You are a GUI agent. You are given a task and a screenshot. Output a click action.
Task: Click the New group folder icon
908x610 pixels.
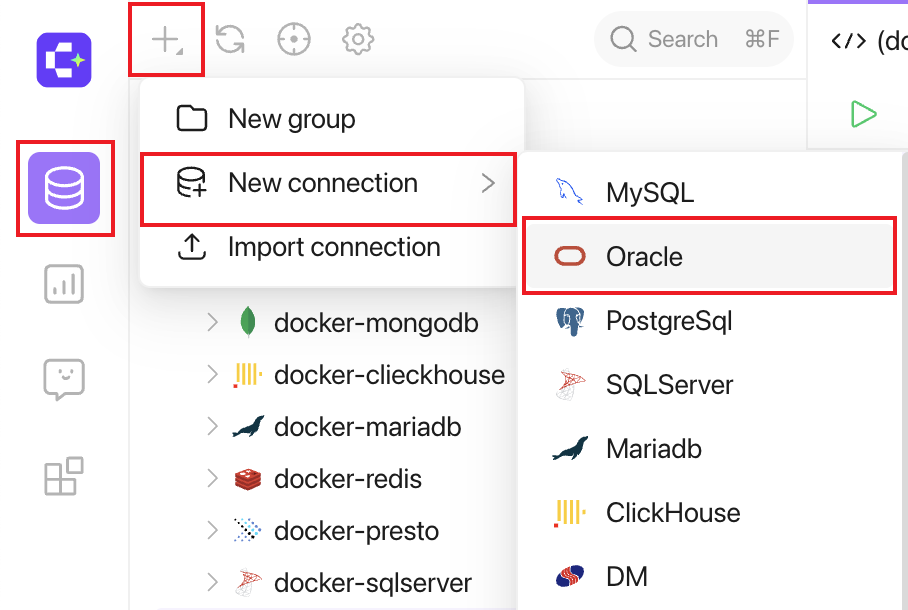(x=192, y=119)
